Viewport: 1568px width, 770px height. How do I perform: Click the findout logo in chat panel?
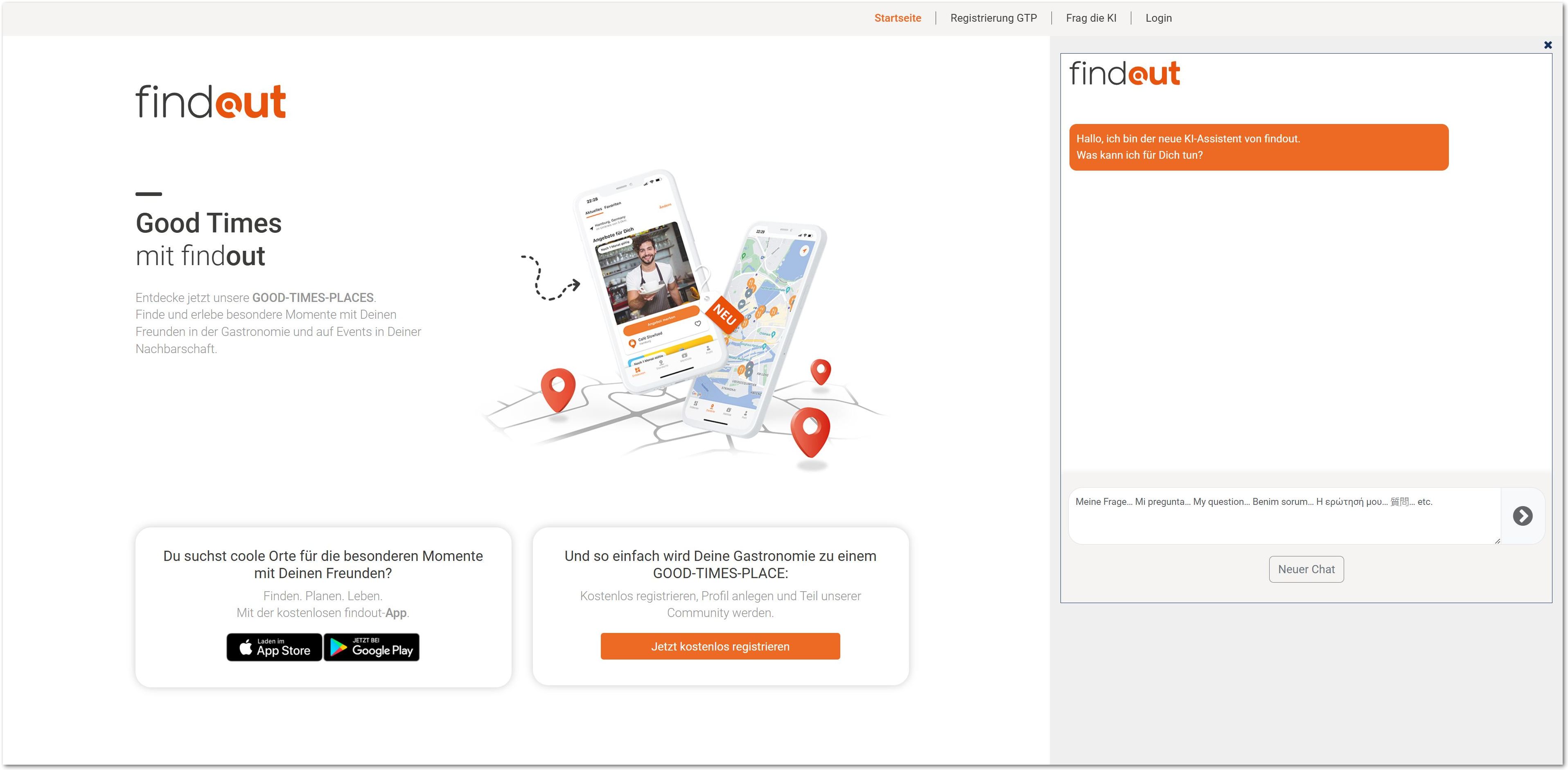(1124, 74)
